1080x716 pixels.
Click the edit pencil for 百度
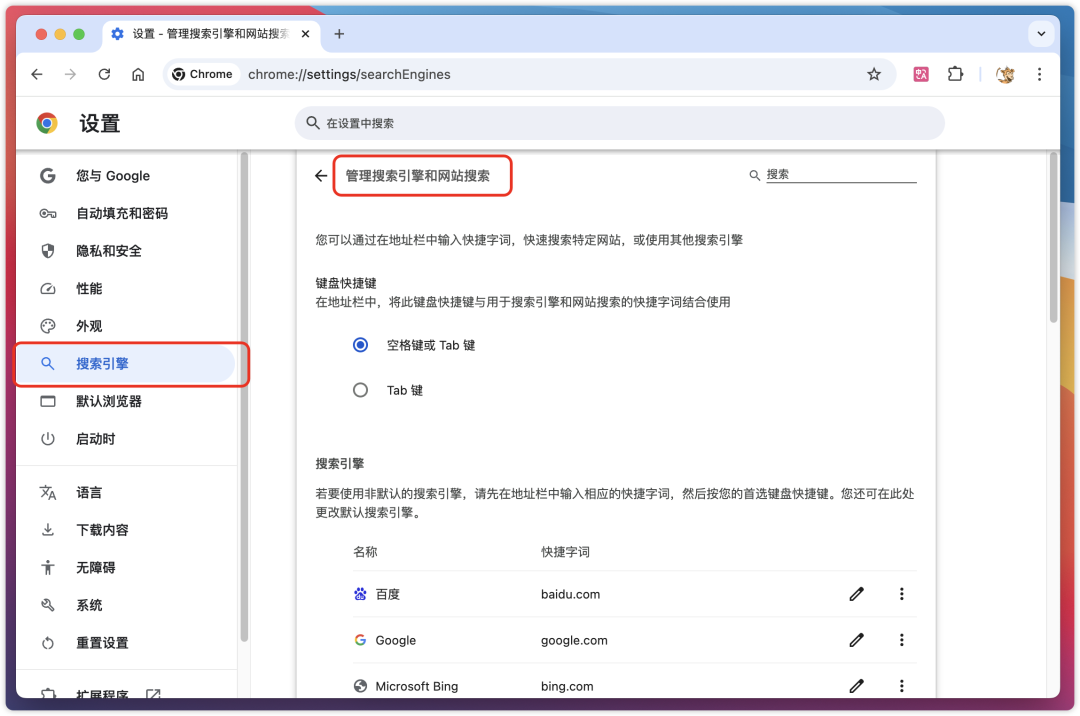click(x=856, y=594)
